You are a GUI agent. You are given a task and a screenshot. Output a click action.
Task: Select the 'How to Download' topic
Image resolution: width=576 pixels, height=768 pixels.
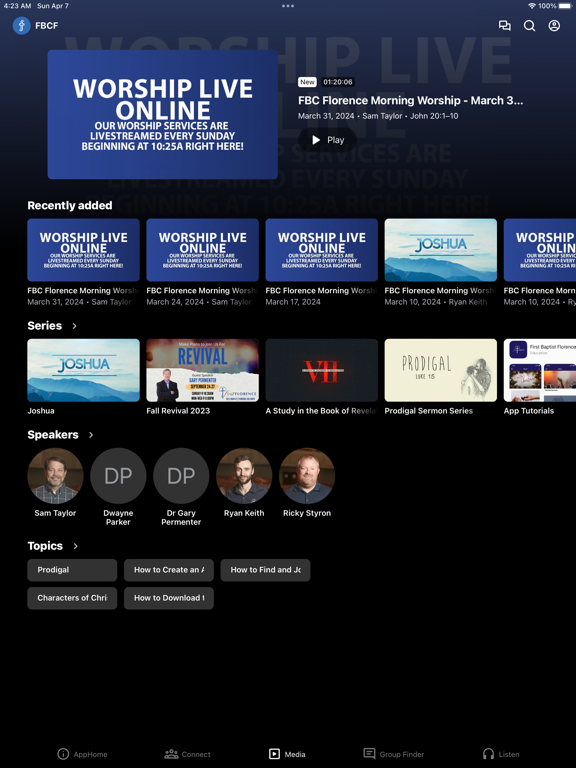tap(168, 598)
